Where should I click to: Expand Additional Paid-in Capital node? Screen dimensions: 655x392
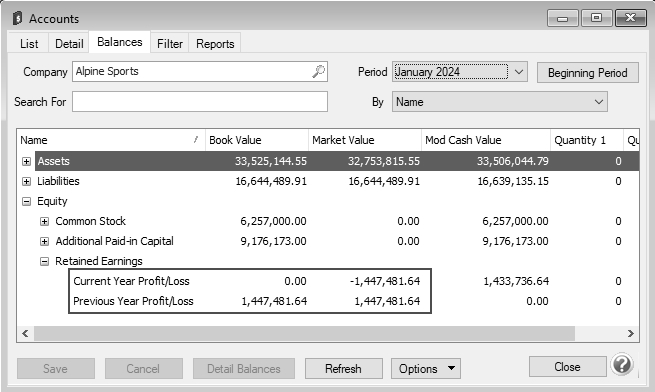click(x=44, y=242)
